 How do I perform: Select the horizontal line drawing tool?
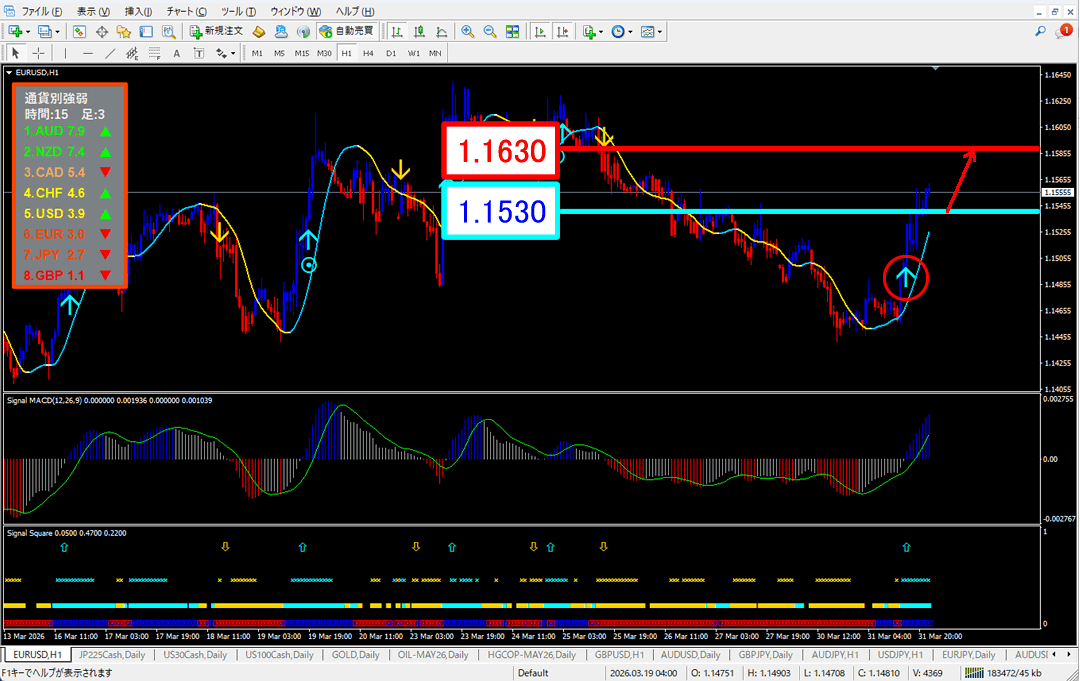pyautogui.click(x=88, y=53)
